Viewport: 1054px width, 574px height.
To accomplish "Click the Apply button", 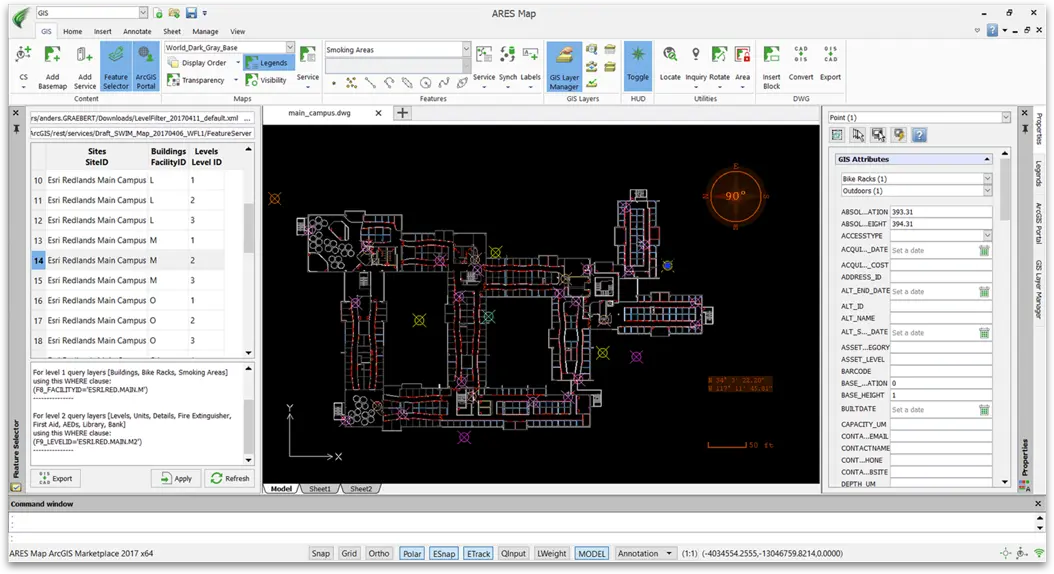I will (x=176, y=479).
